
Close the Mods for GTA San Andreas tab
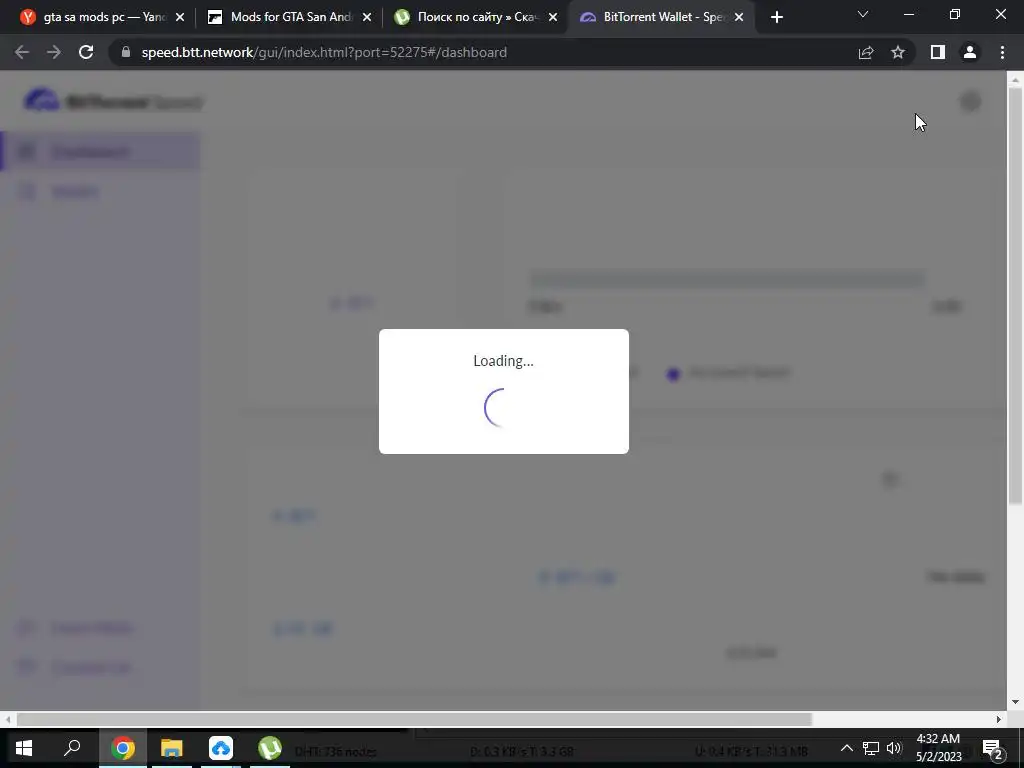tap(367, 18)
